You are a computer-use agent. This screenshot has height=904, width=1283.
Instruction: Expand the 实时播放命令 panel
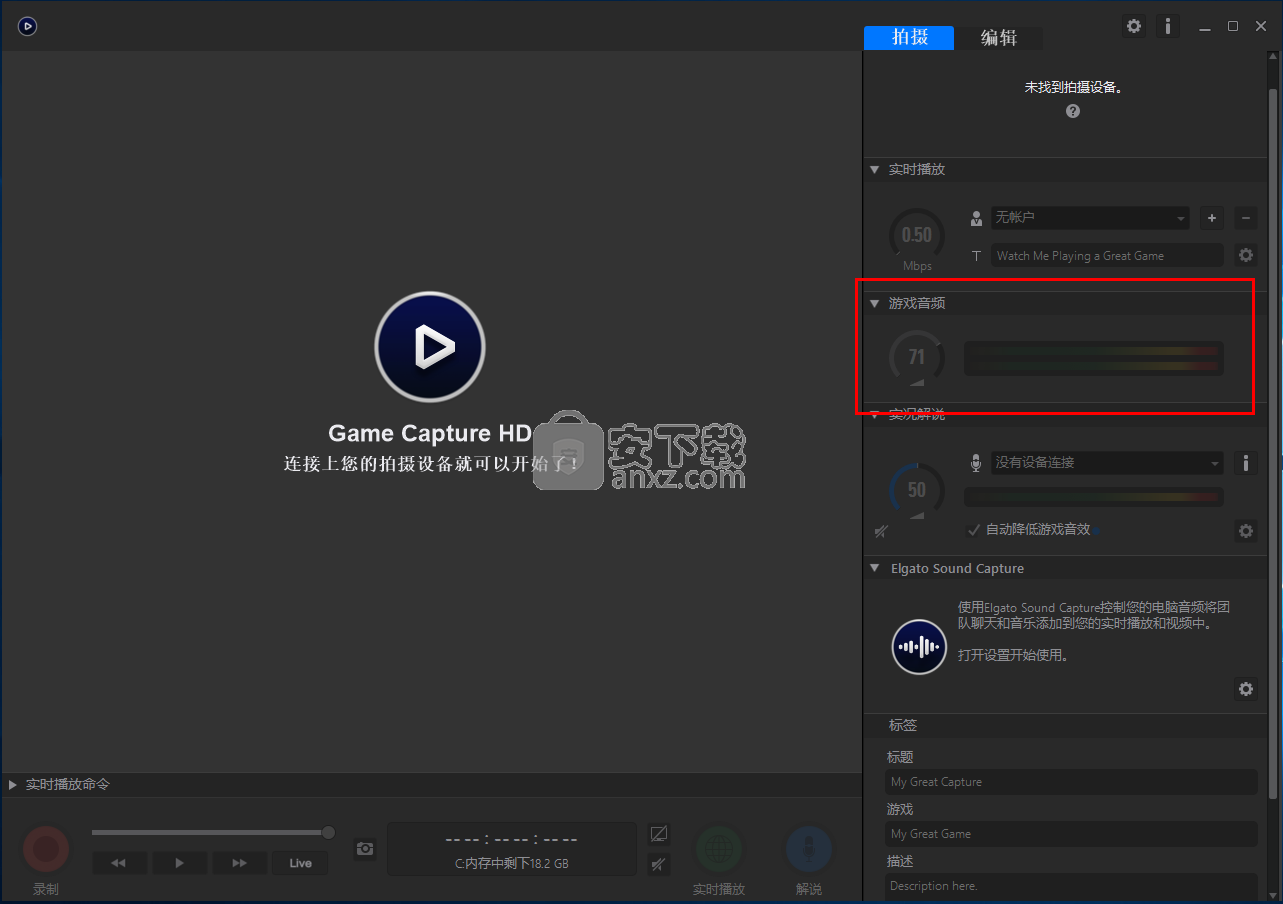[12, 785]
